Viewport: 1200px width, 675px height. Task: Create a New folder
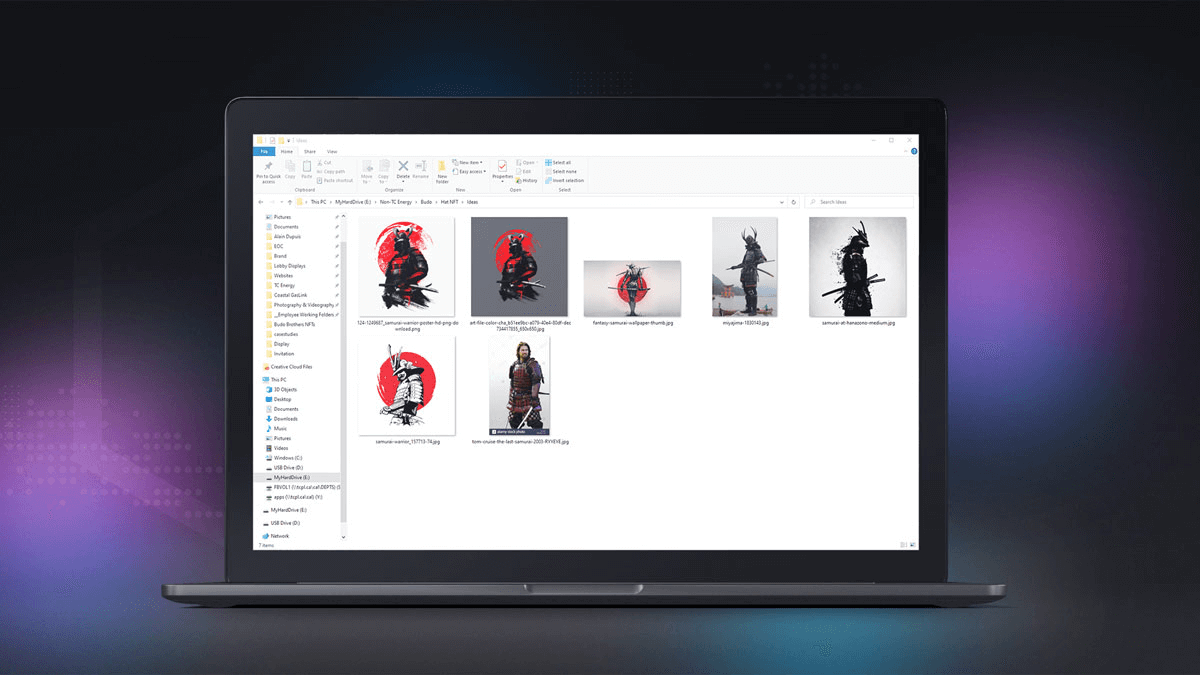[x=441, y=172]
